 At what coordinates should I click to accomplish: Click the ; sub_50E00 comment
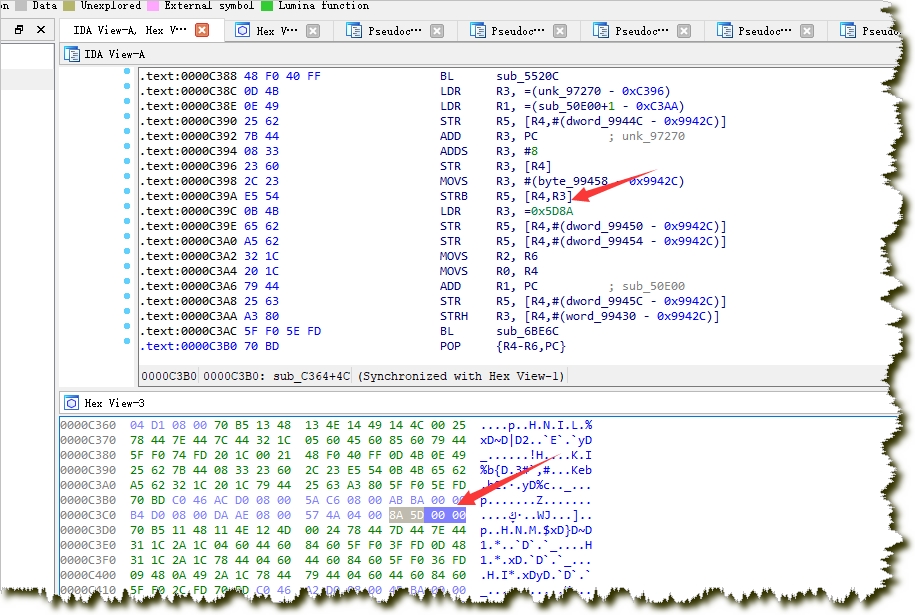pyautogui.click(x=647, y=286)
